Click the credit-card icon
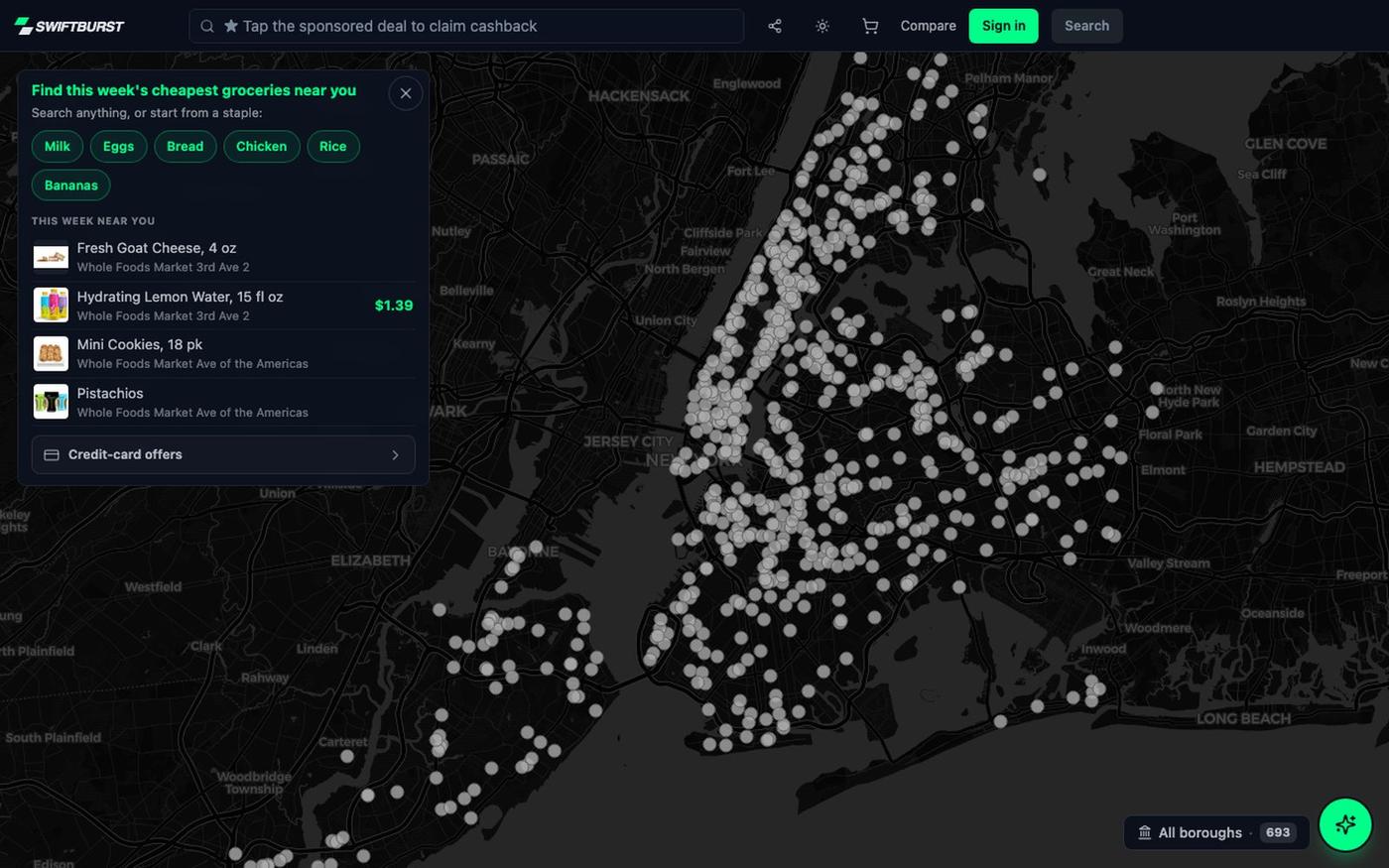Screen dimensions: 1389x868 coord(52,454)
